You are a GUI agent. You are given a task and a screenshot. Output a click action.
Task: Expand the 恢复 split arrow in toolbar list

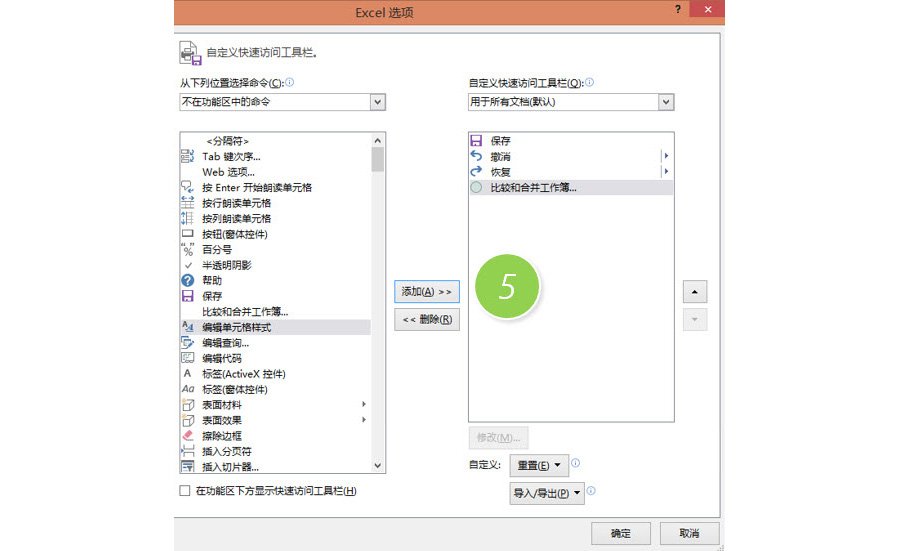point(666,171)
